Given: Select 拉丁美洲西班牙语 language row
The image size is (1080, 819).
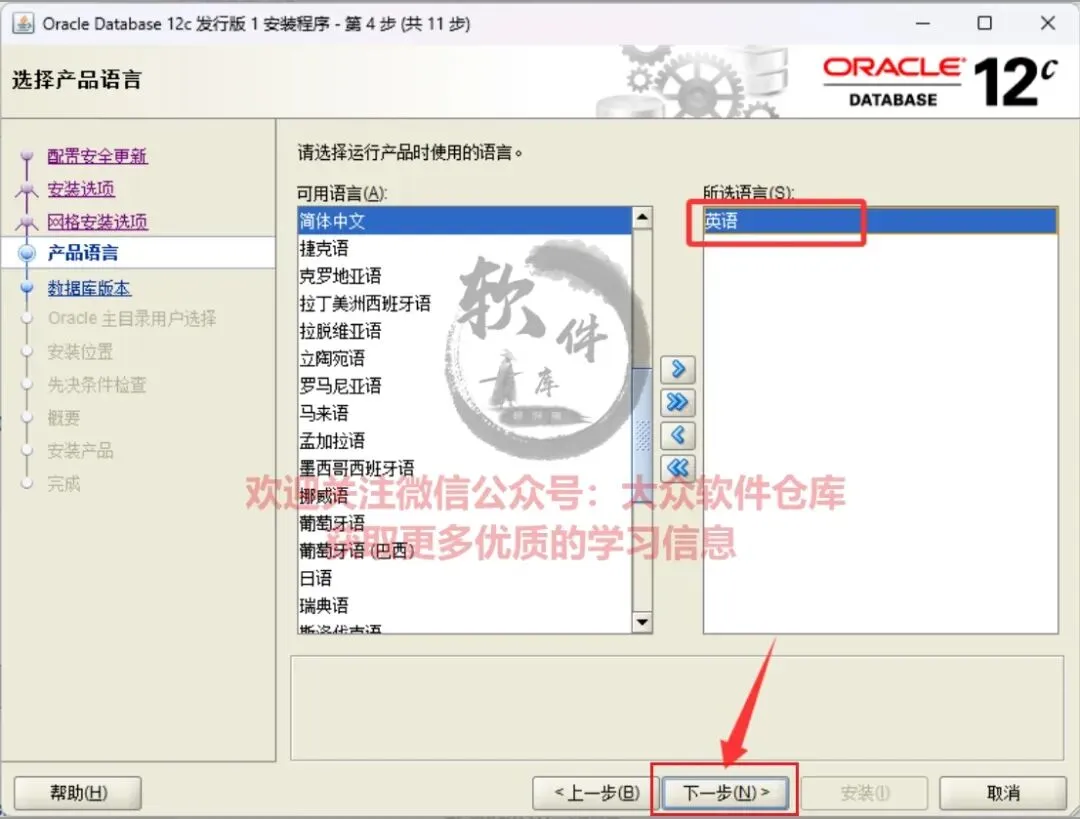Looking at the screenshot, I should (465, 304).
